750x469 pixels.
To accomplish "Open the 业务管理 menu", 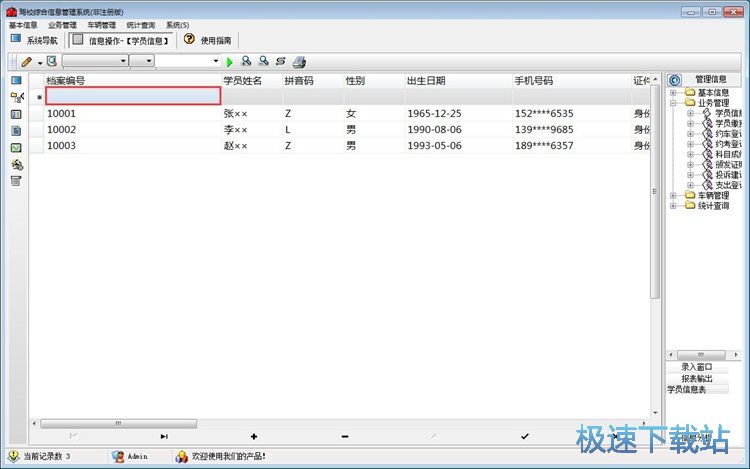I will tap(62, 24).
